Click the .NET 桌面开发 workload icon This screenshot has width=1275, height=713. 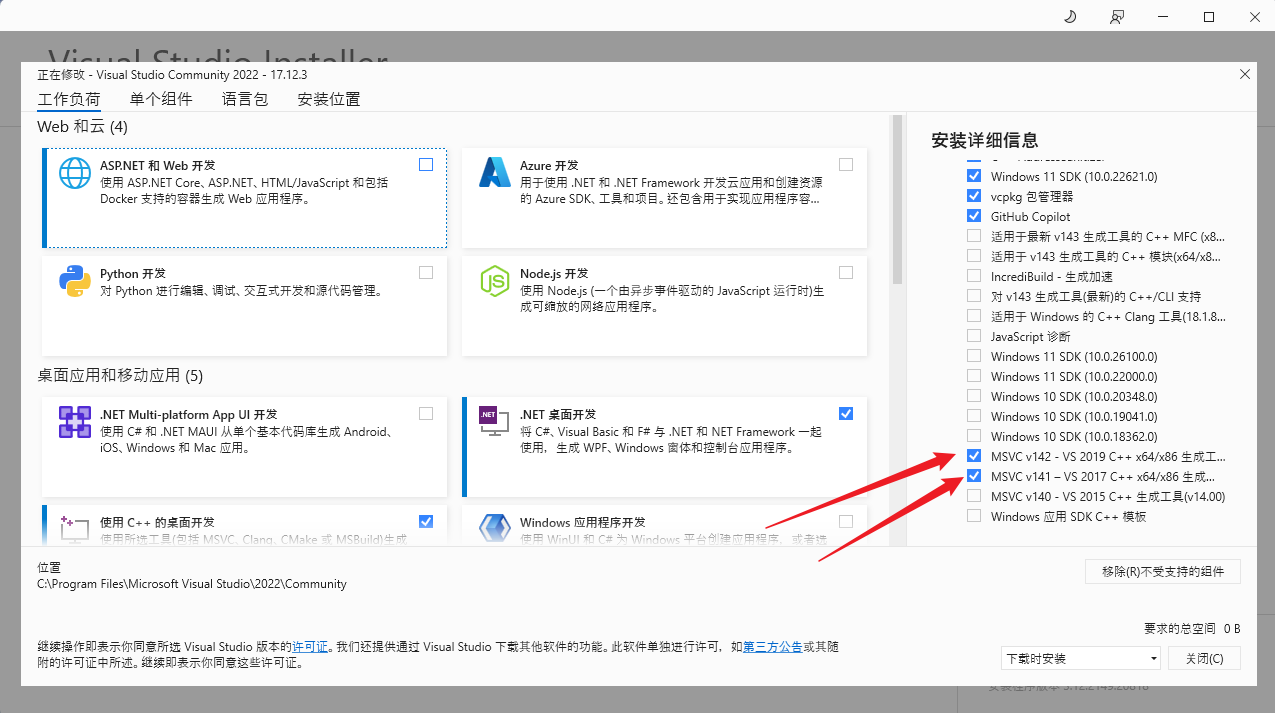click(494, 421)
